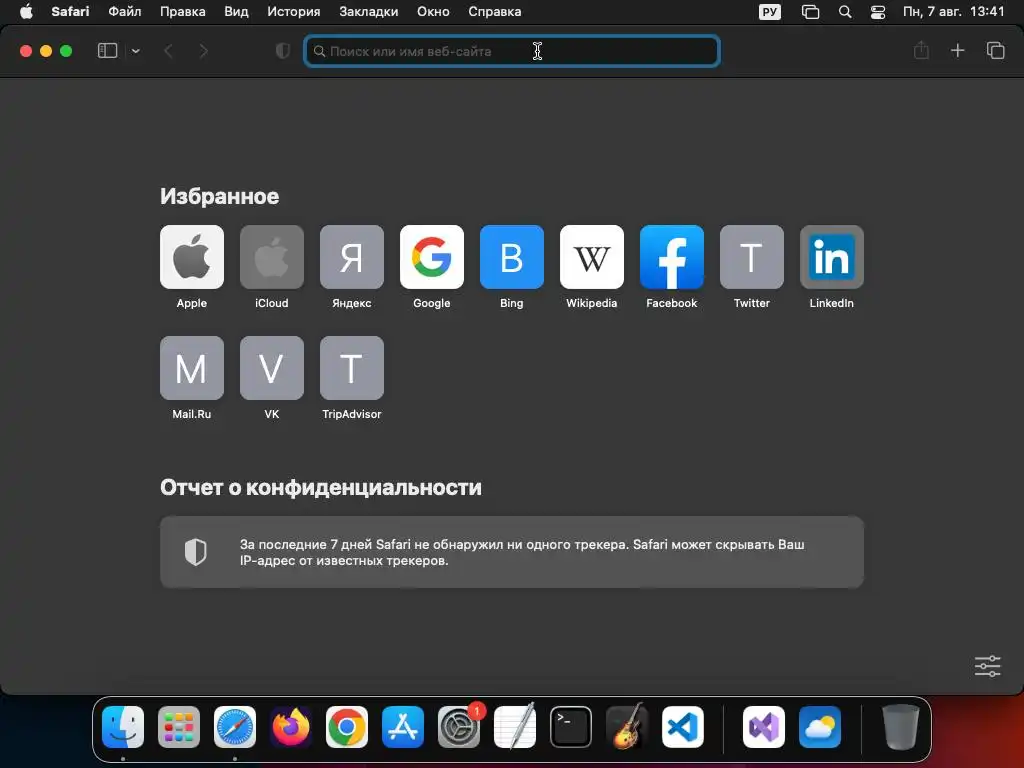Open Finder from the Dock
Screen dimensions: 1024x768
[x=123, y=727]
